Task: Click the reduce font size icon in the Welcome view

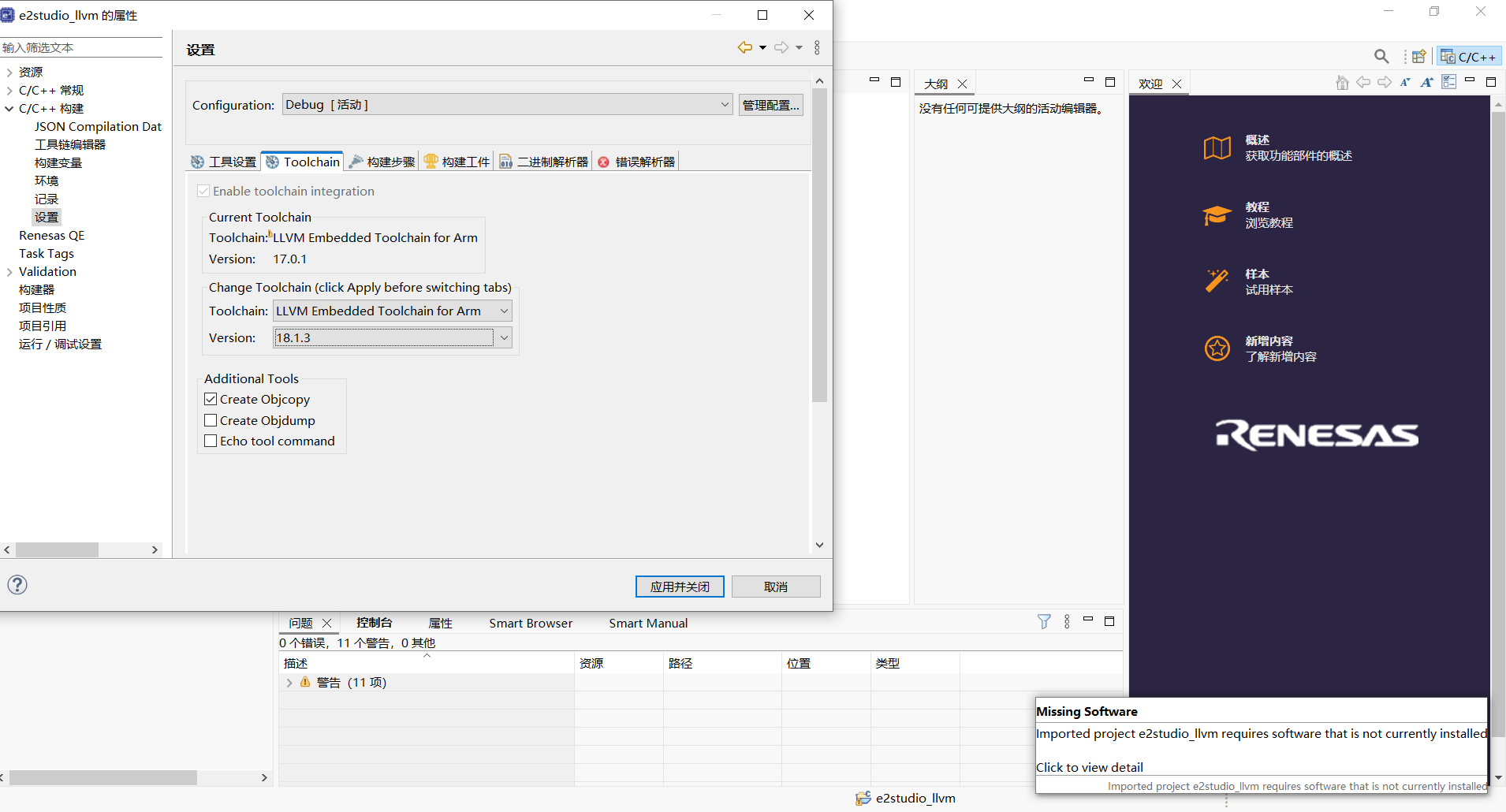Action: tap(1405, 82)
